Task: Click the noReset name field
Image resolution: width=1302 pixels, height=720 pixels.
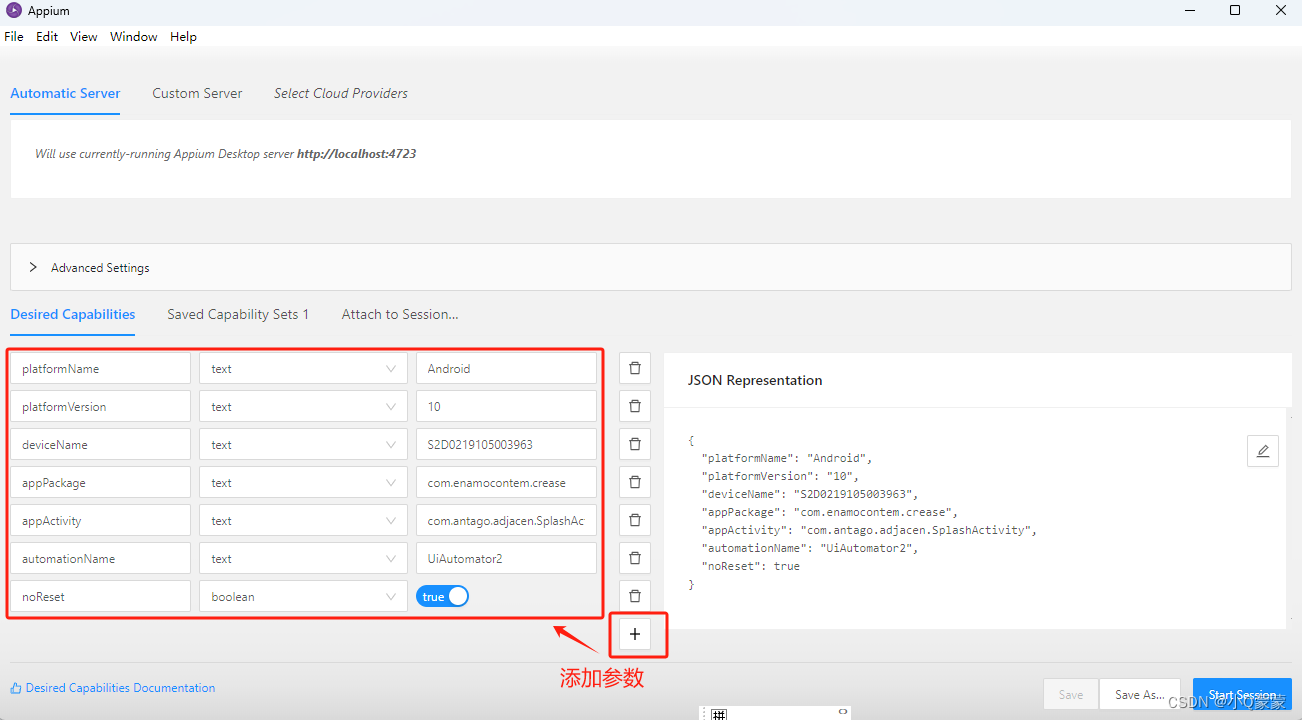Action: click(x=100, y=596)
